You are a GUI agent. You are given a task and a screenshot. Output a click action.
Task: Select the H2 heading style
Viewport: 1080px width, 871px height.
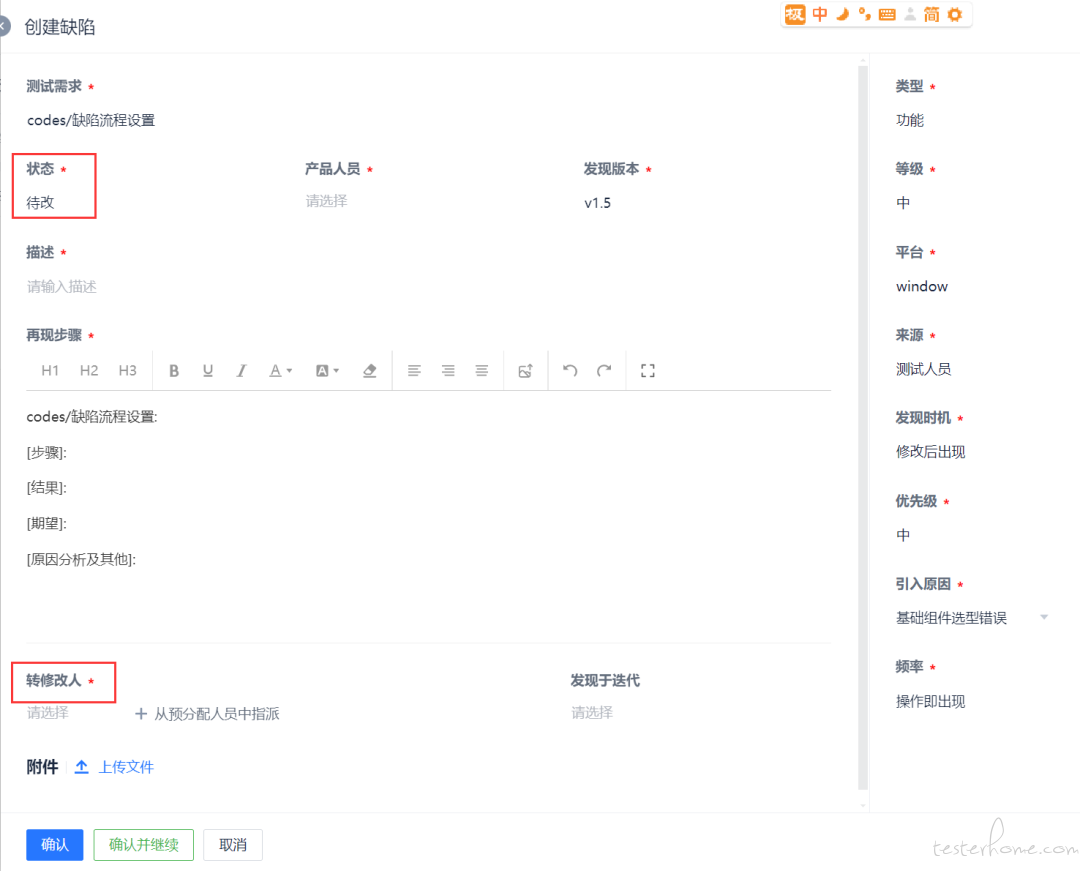tap(89, 371)
